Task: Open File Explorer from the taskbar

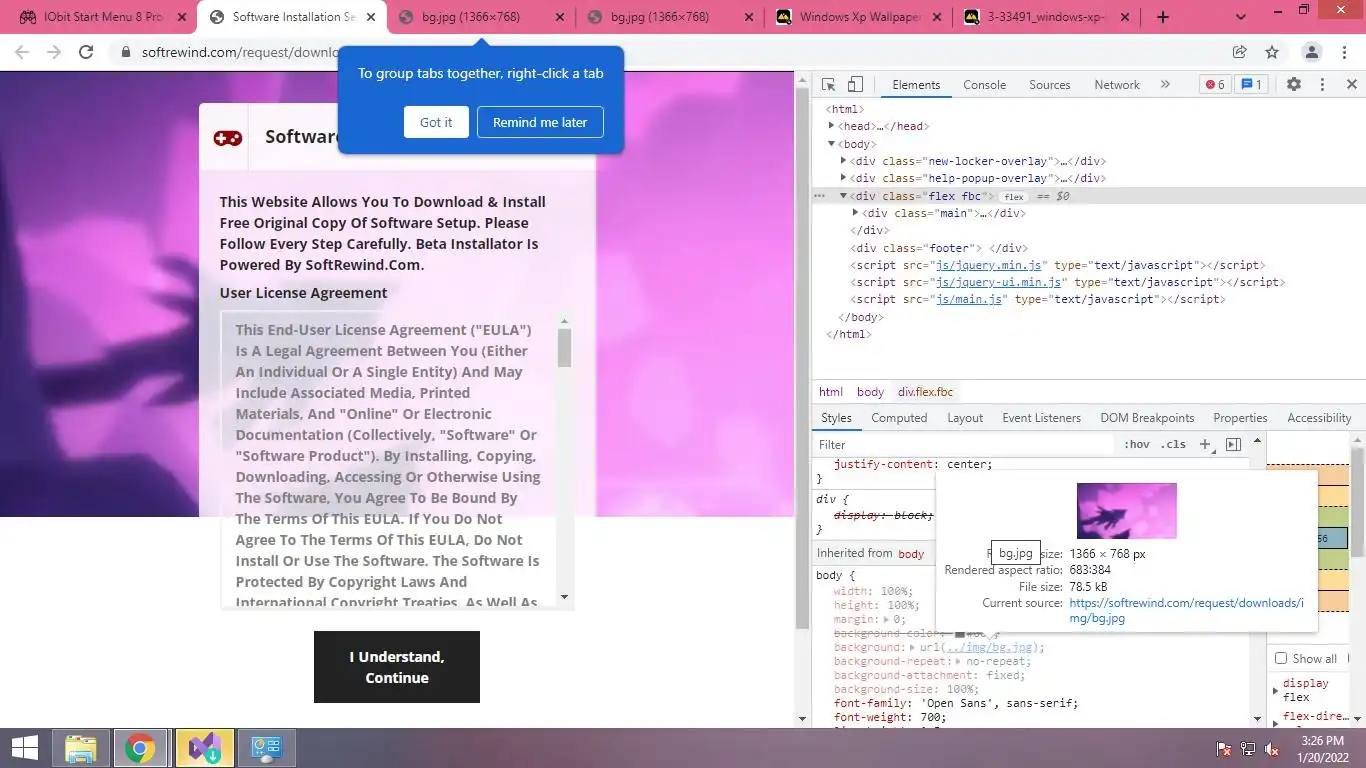Action: coord(81,748)
